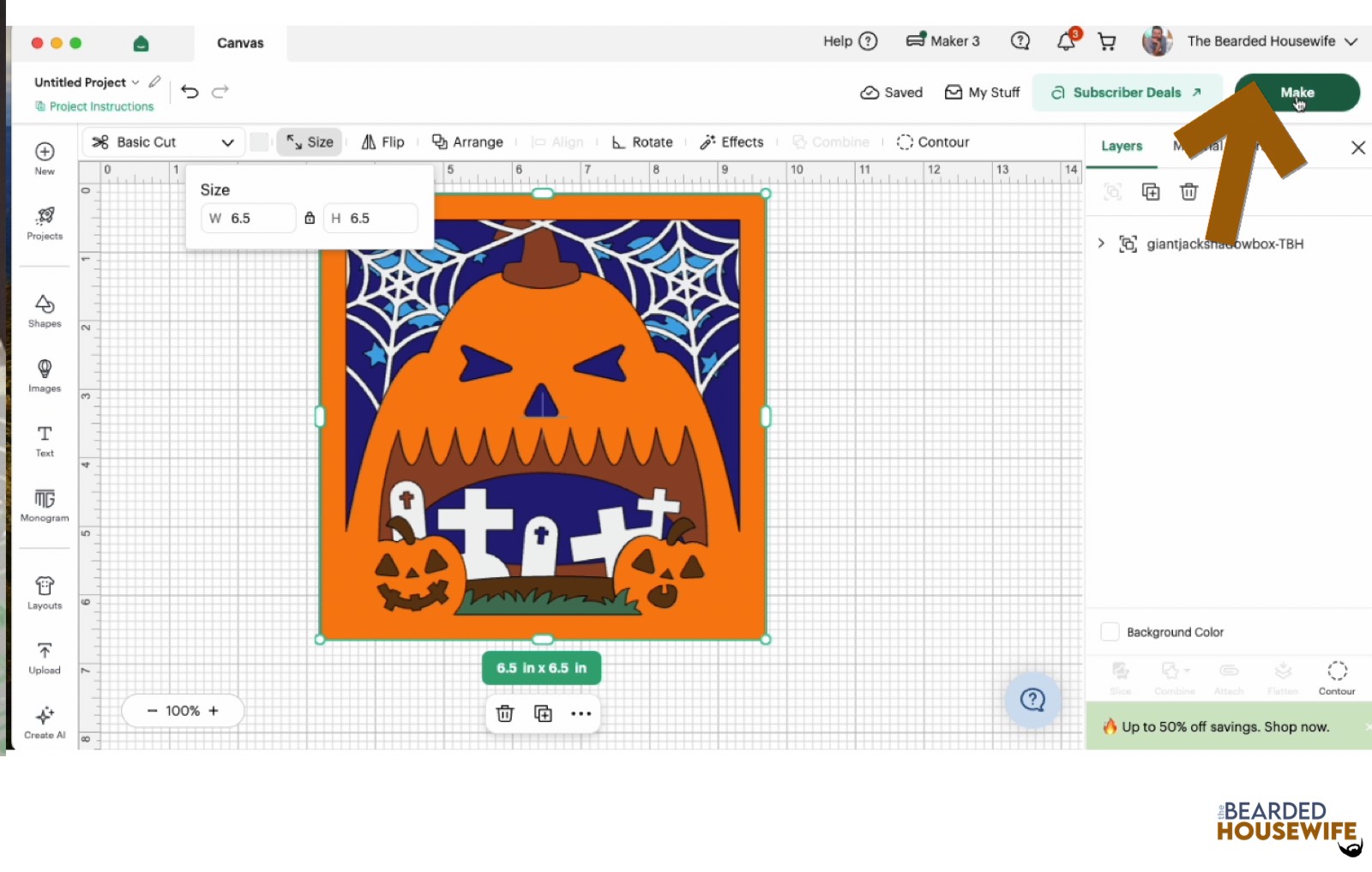Open Subscriber Deals

tap(1127, 93)
